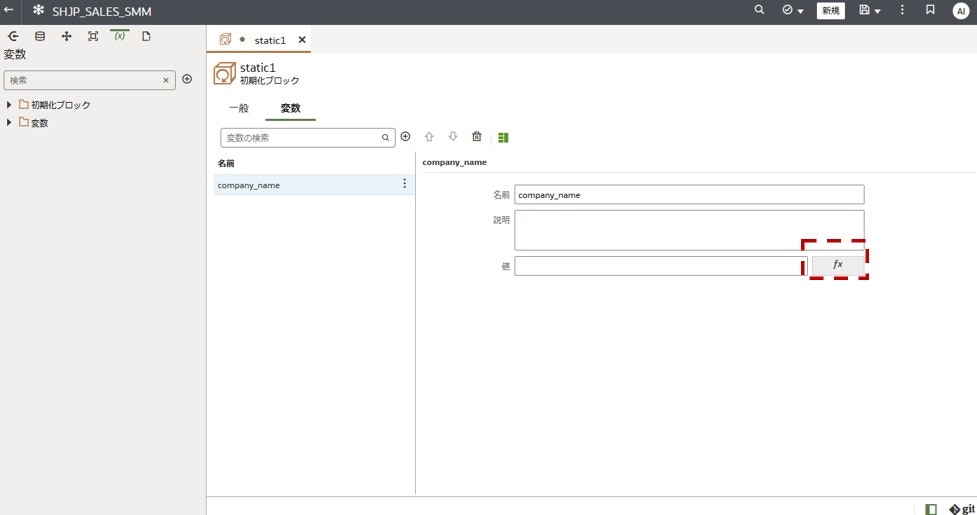Open the physical layer database icon
The width and height of the screenshot is (977, 515).
40,36
